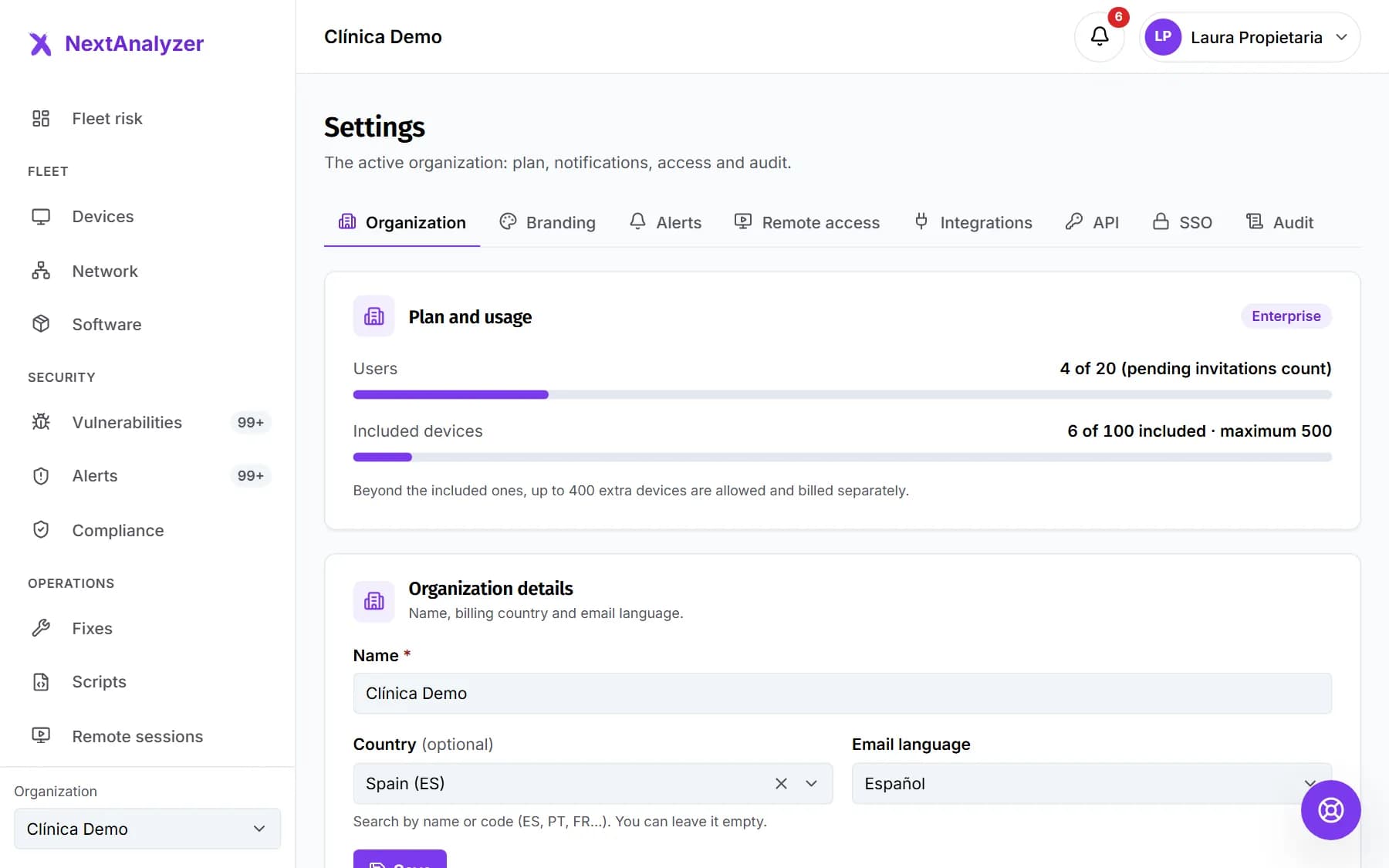Click the Plan and usage building icon
Screen dimensions: 1389x868
point(374,316)
